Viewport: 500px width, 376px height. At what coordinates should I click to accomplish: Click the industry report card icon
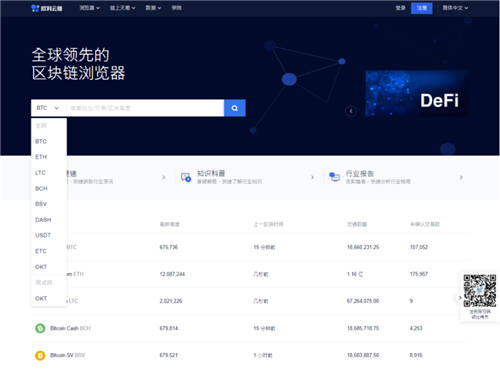pos(334,177)
